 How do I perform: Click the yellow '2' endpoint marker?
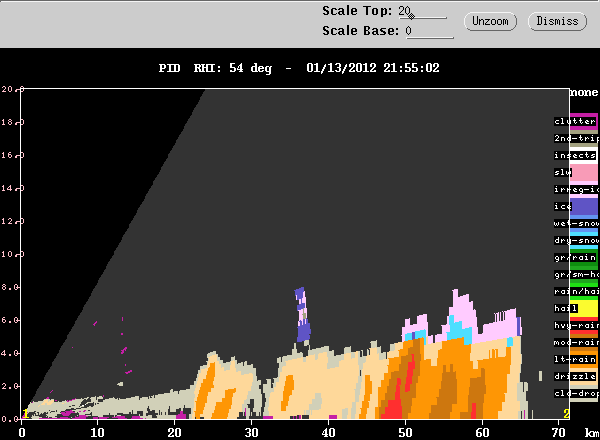[x=566, y=414]
